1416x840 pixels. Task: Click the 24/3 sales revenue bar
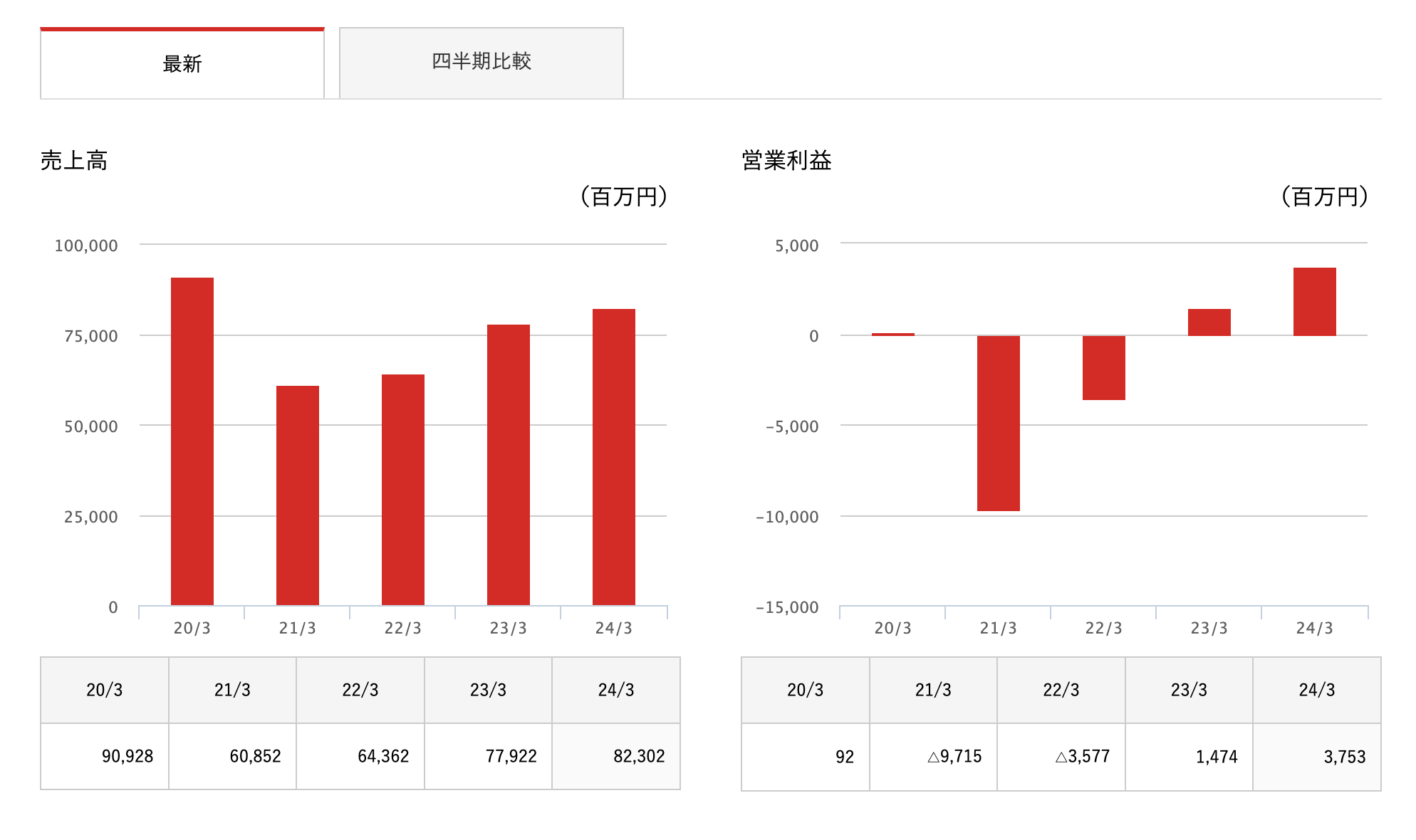coord(614,457)
